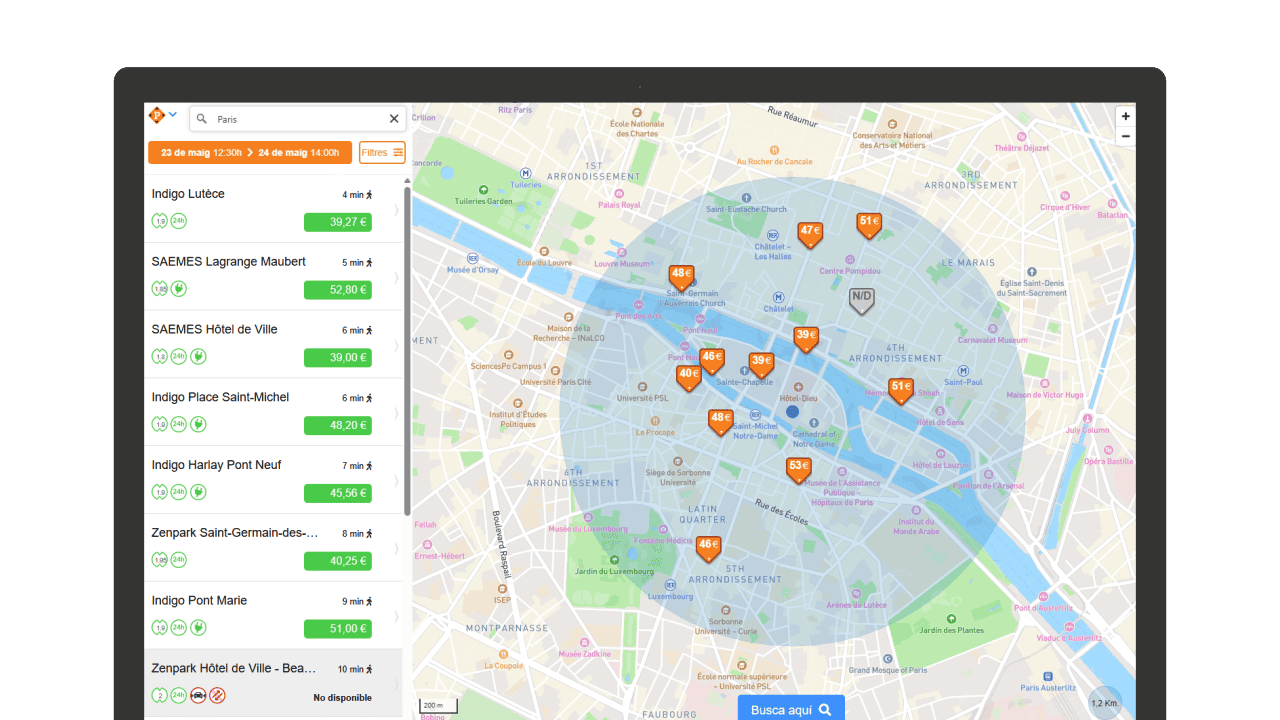Select the SAEMES Hôtel de Ville parking name

[215, 330]
